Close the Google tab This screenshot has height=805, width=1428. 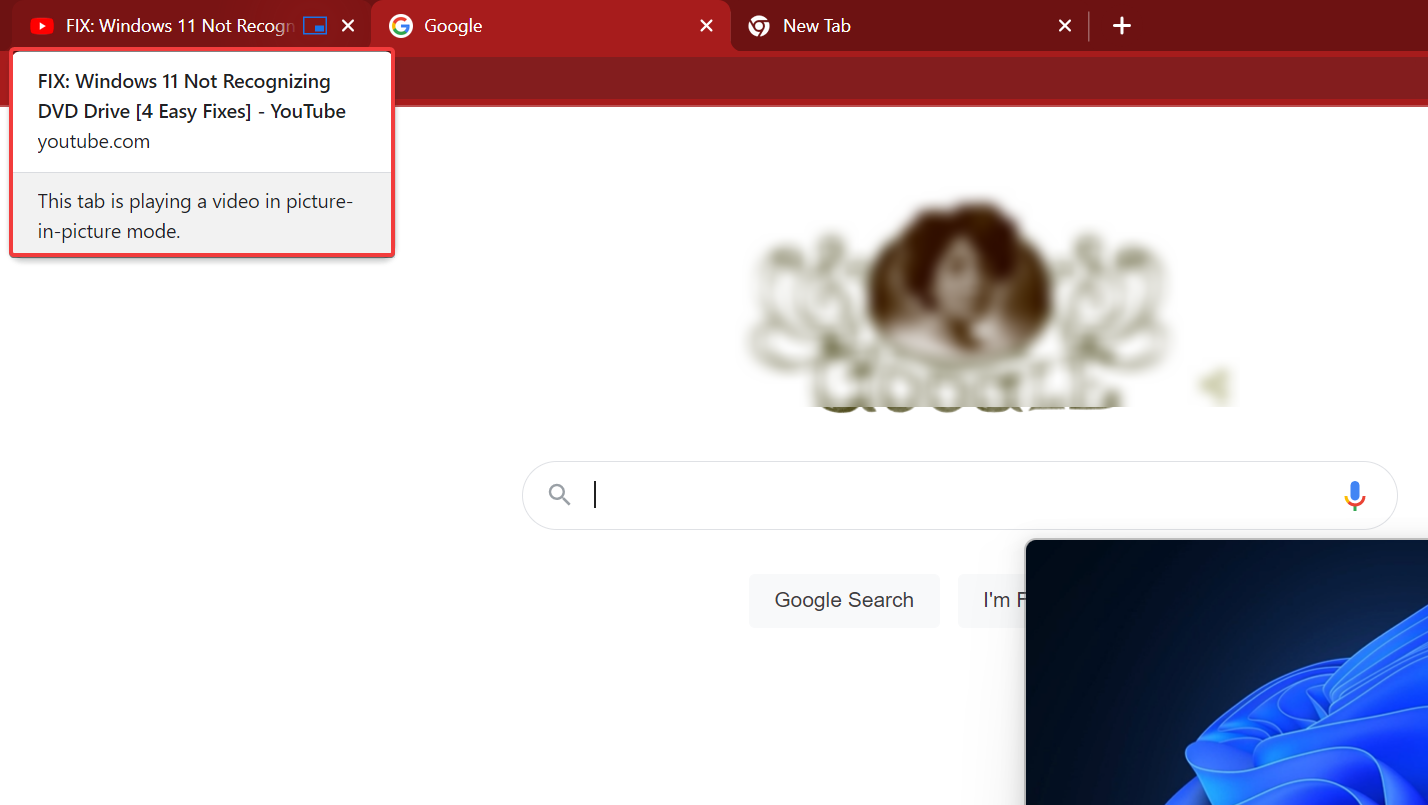[706, 26]
